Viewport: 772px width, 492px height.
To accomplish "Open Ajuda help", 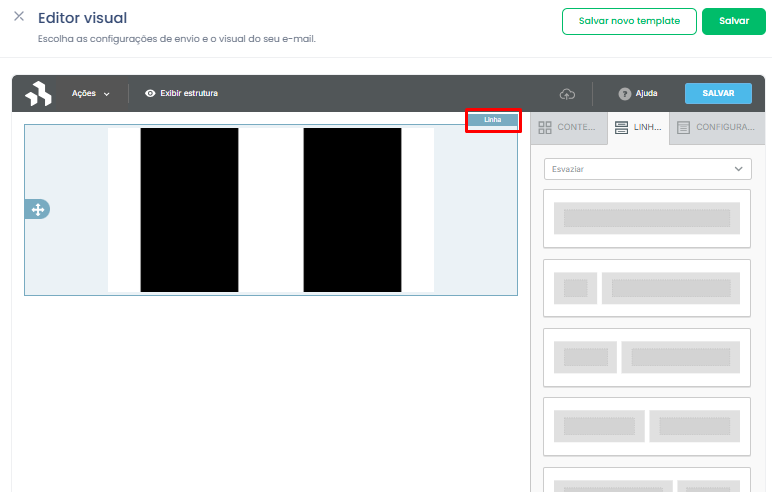I will [638, 94].
